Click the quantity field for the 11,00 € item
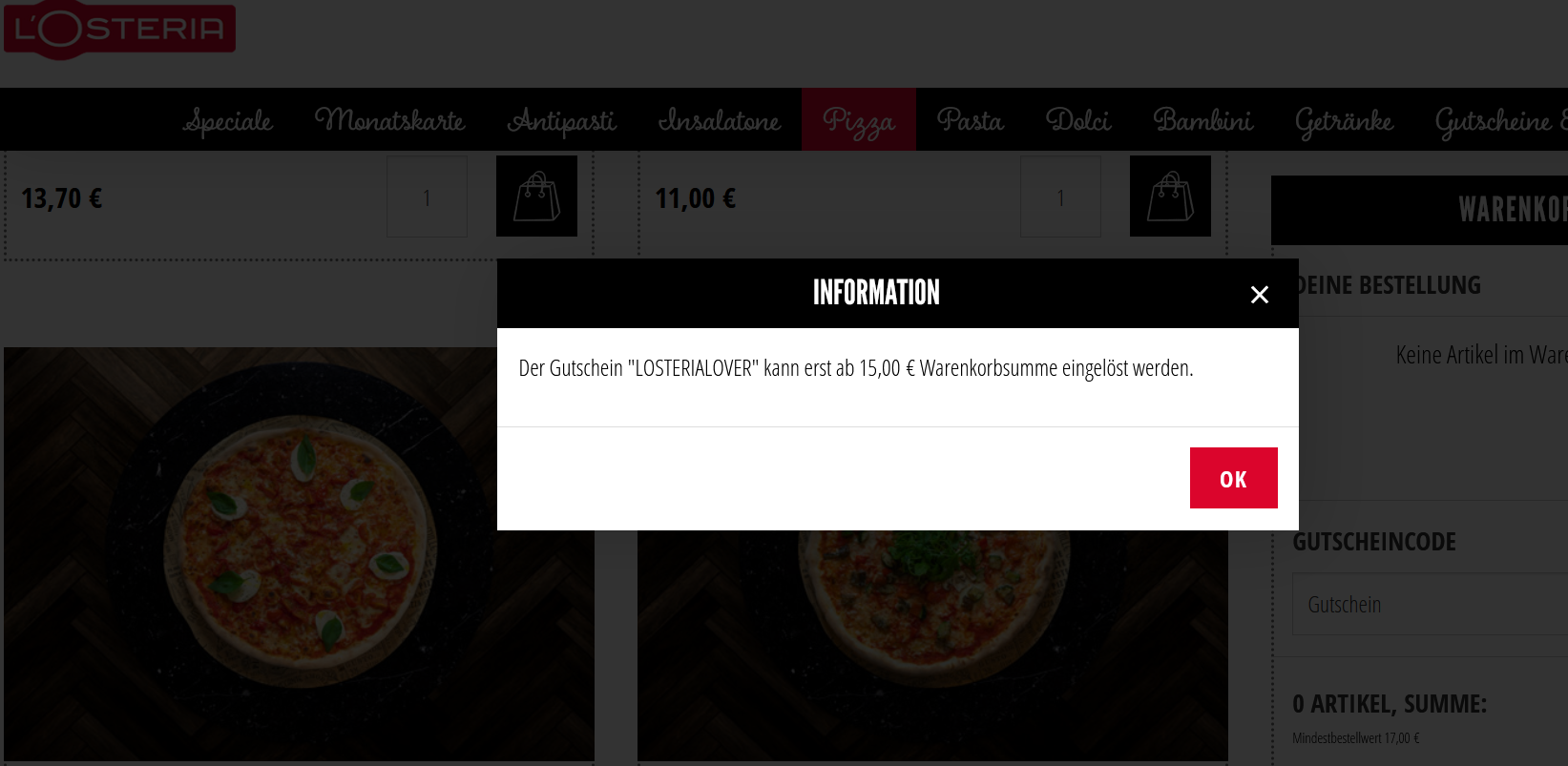Viewport: 1568px width, 766px height. [x=1060, y=197]
